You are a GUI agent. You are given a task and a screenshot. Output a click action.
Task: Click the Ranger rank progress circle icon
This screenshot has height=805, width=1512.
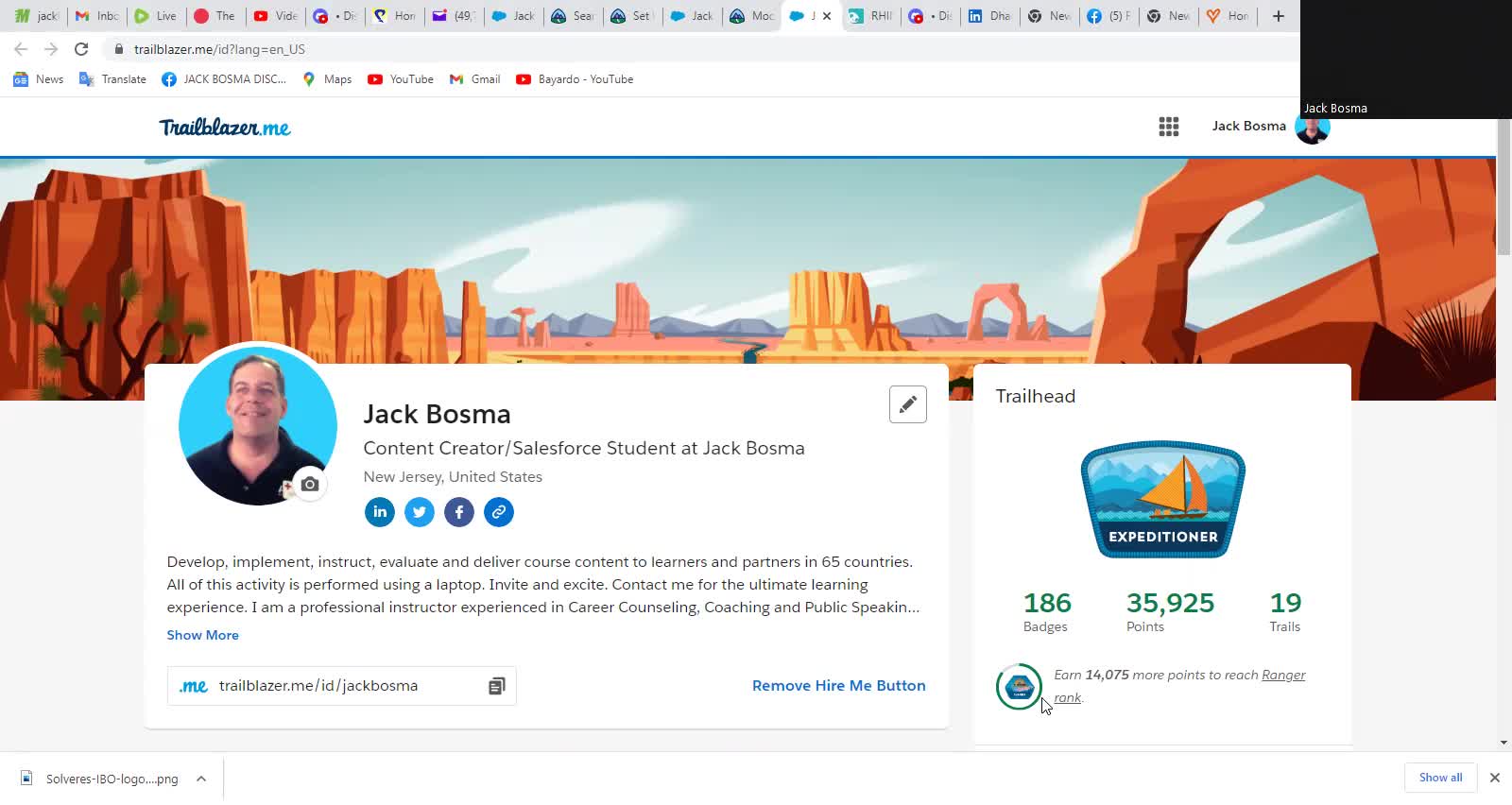1019,687
